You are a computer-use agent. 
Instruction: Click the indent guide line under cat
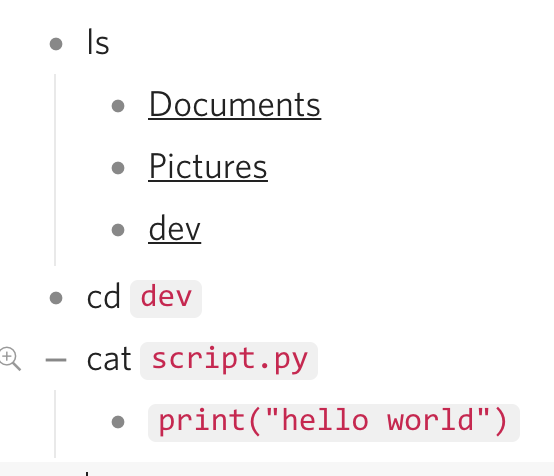pyautogui.click(x=55, y=424)
